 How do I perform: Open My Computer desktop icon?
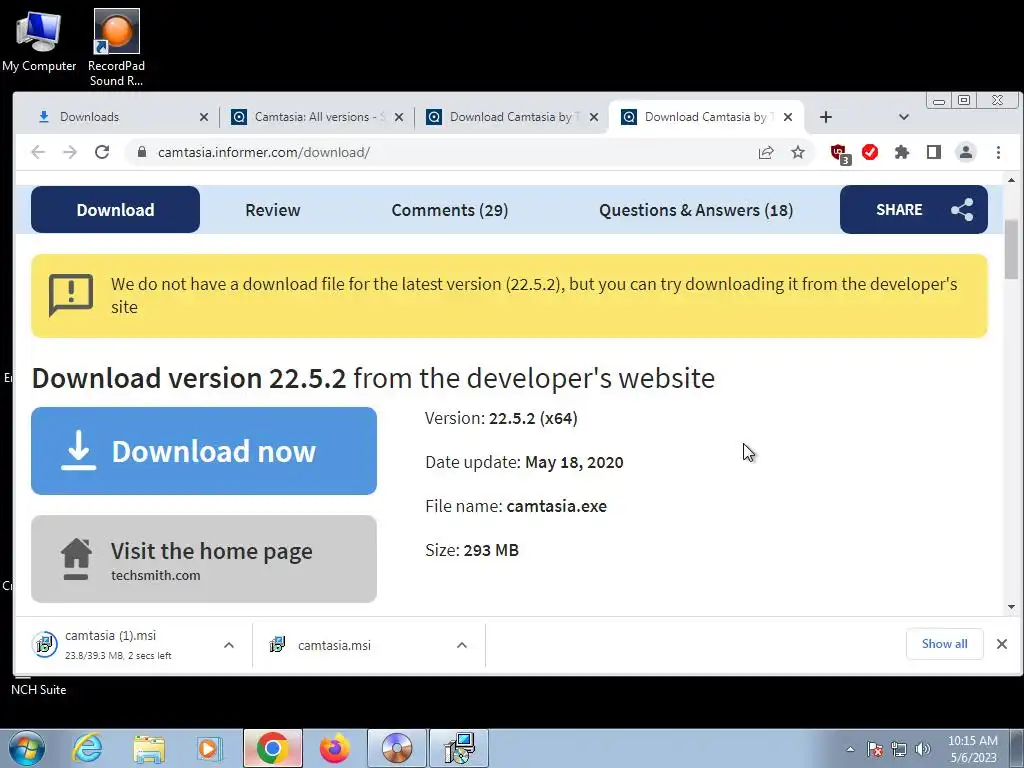point(39,40)
